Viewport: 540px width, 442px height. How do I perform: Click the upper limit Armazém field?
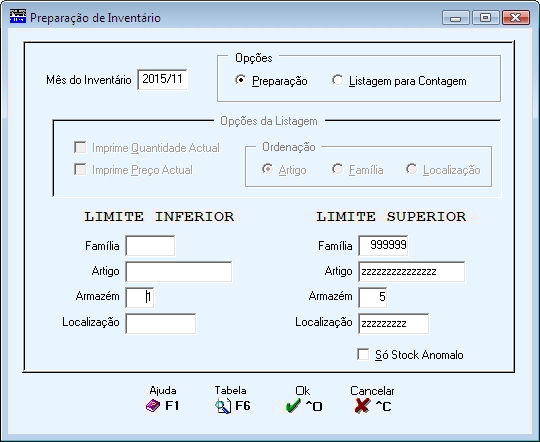tap(373, 297)
